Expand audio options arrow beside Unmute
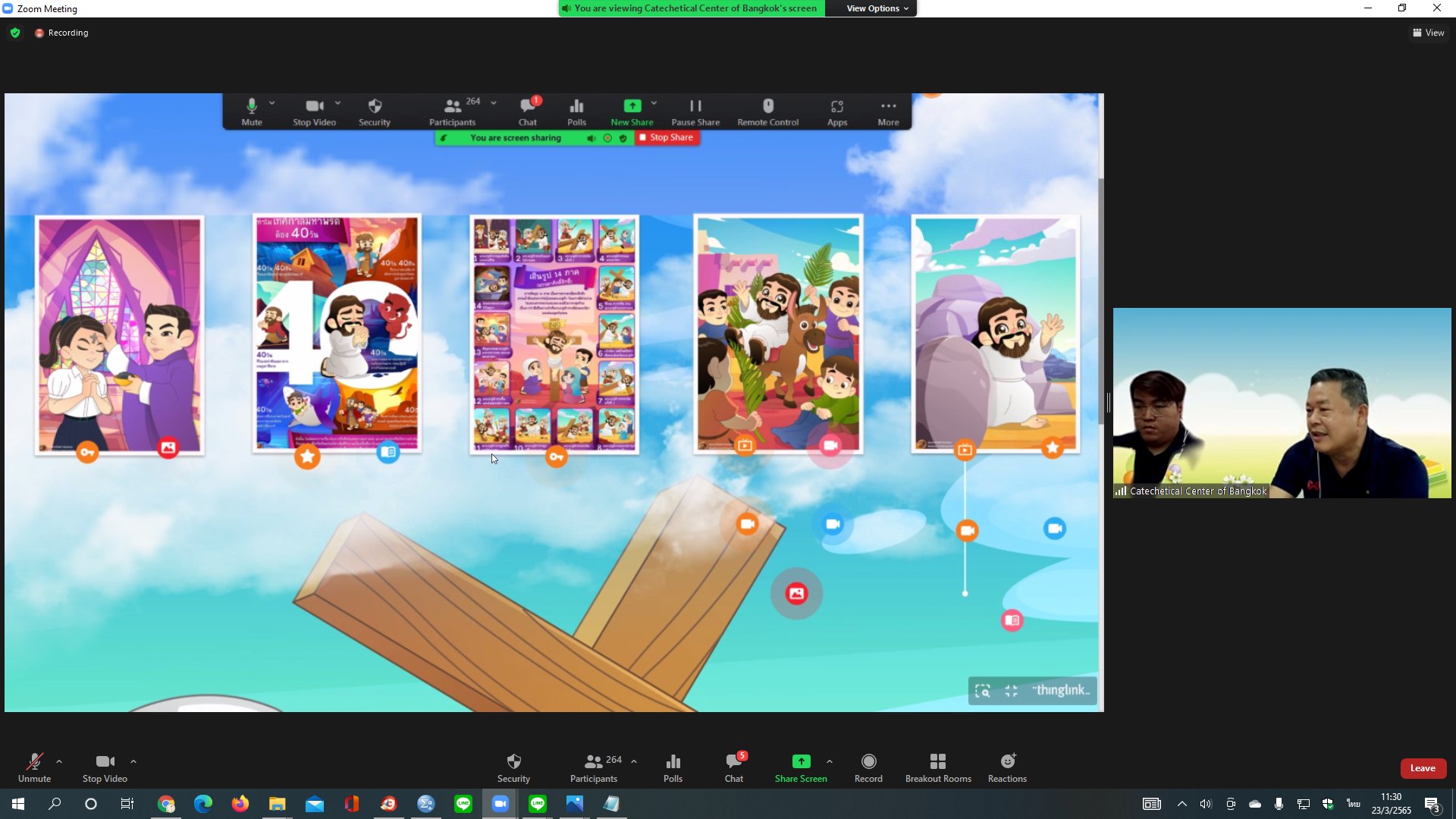 click(59, 761)
